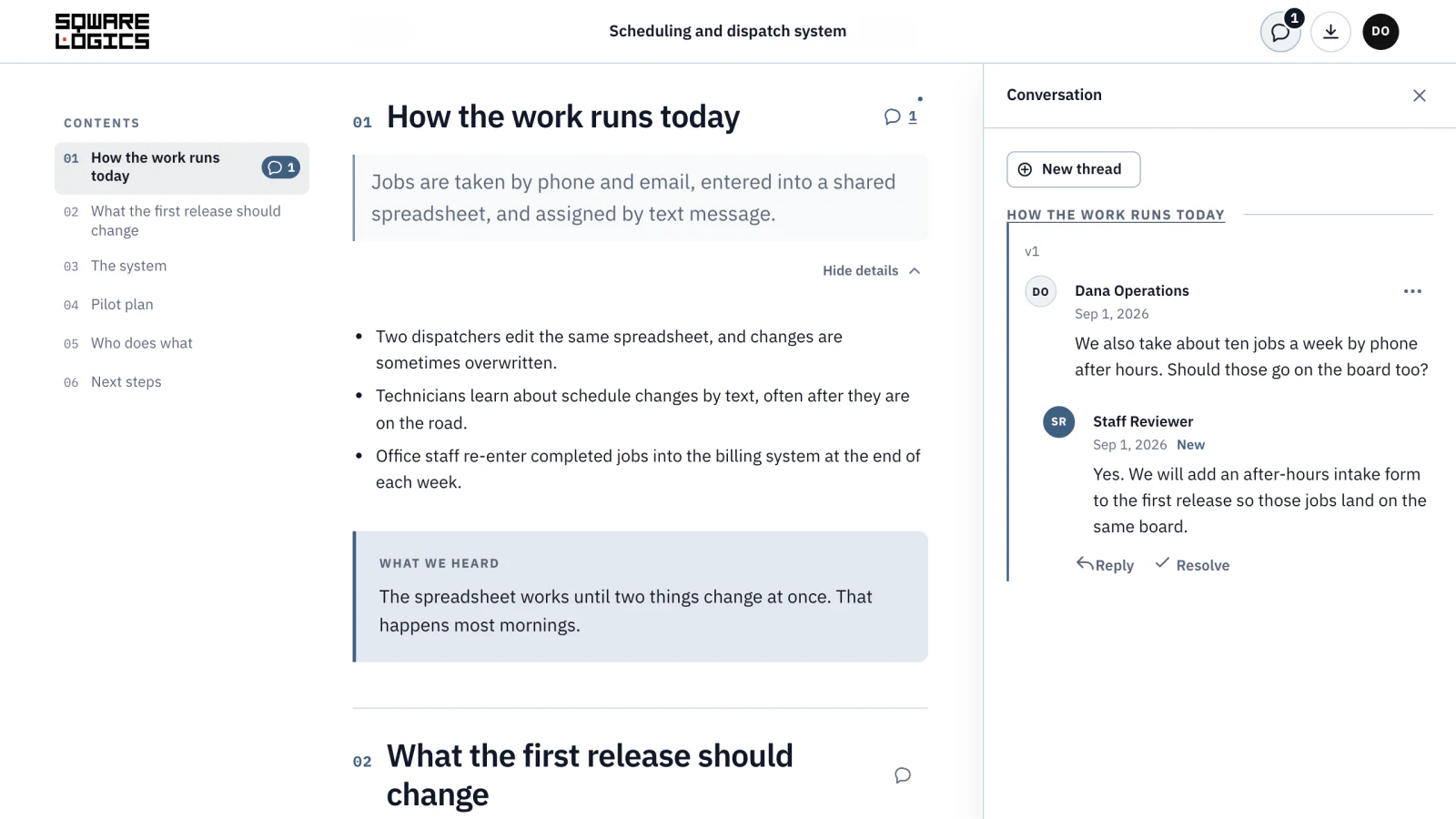
Task: Click the Dana Operations name
Action: [x=1132, y=291]
